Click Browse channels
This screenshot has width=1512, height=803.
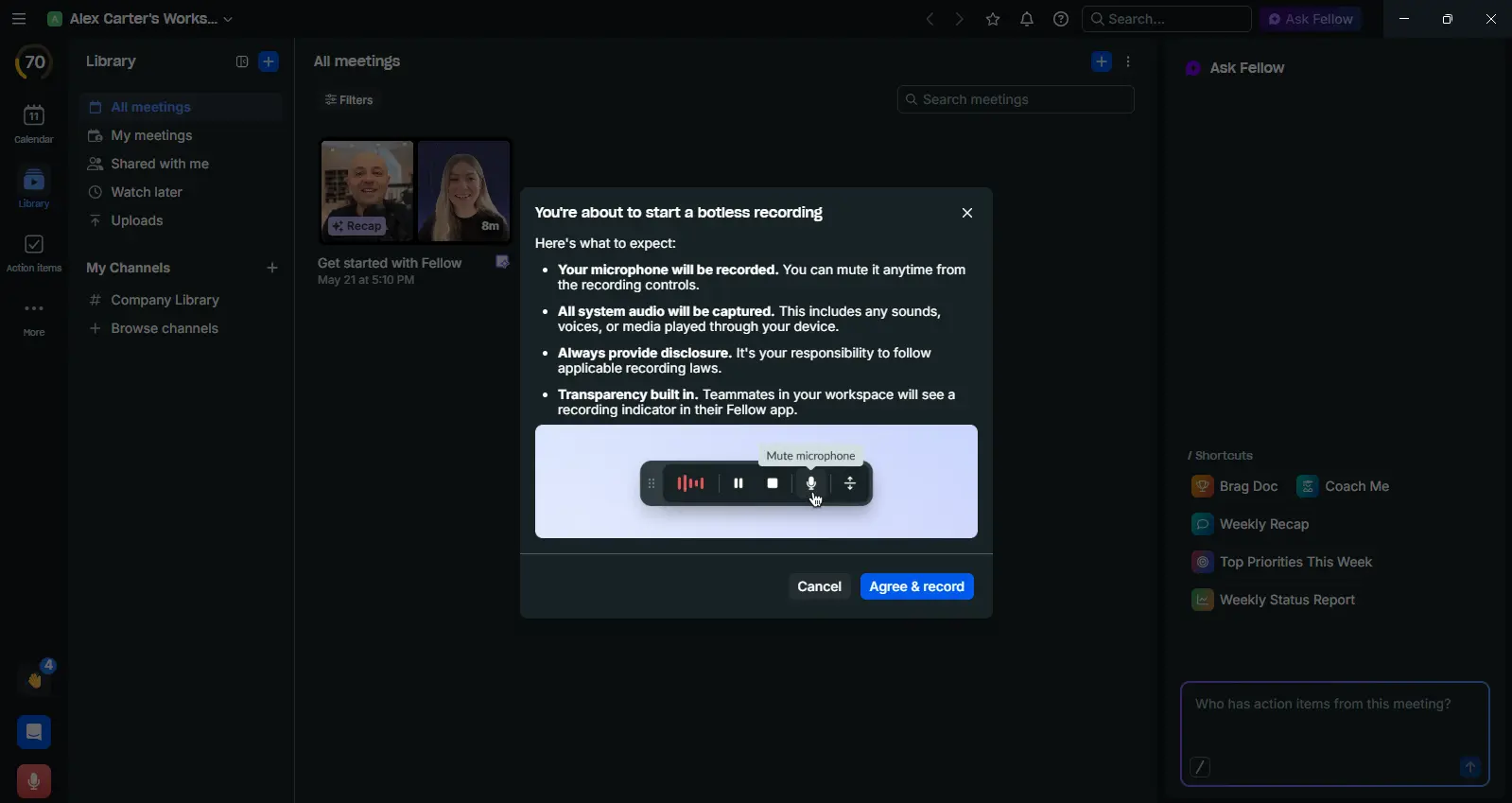(182, 328)
